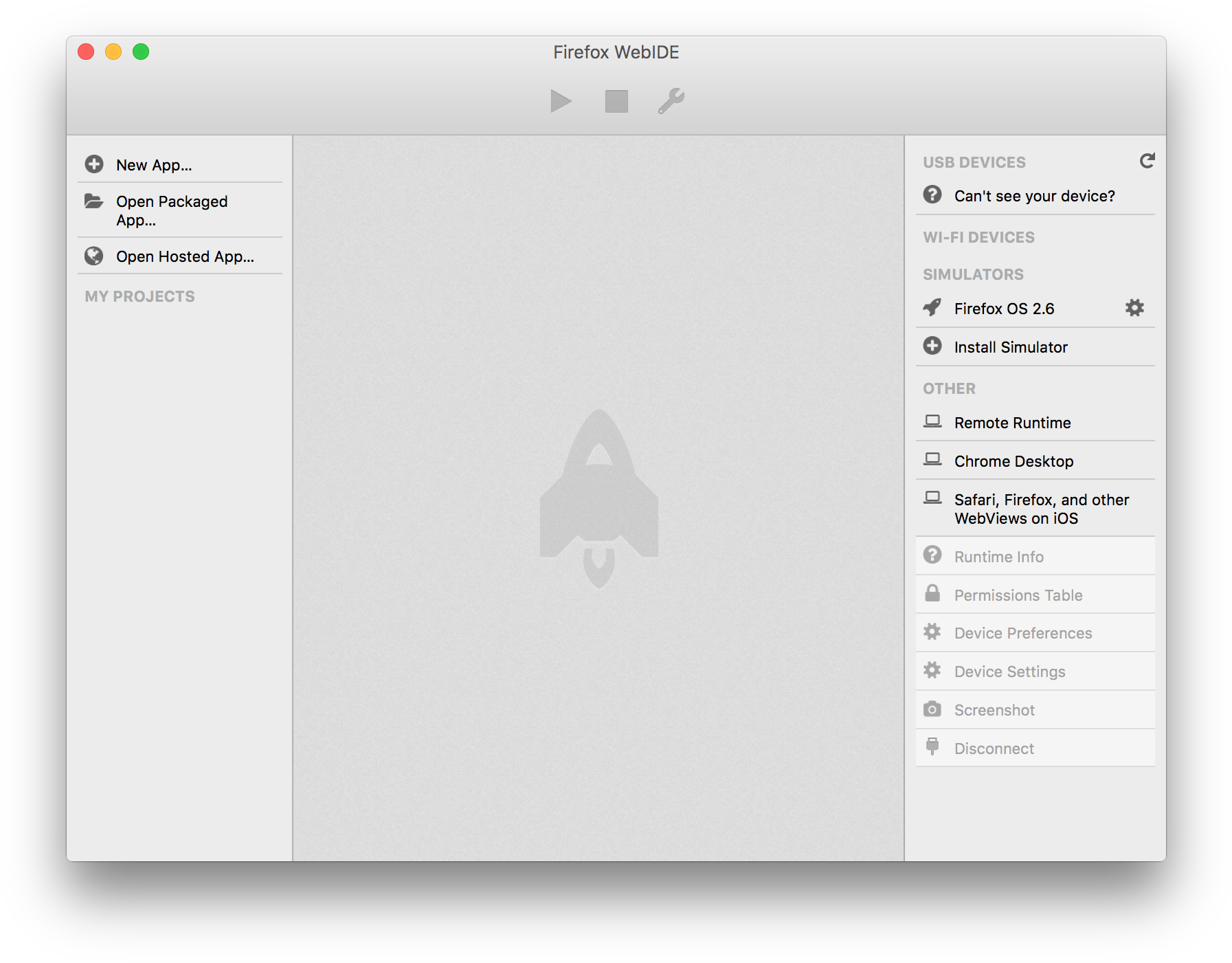The width and height of the screenshot is (1232, 963).
Task: Open the wrench debug tools button
Action: click(x=671, y=101)
